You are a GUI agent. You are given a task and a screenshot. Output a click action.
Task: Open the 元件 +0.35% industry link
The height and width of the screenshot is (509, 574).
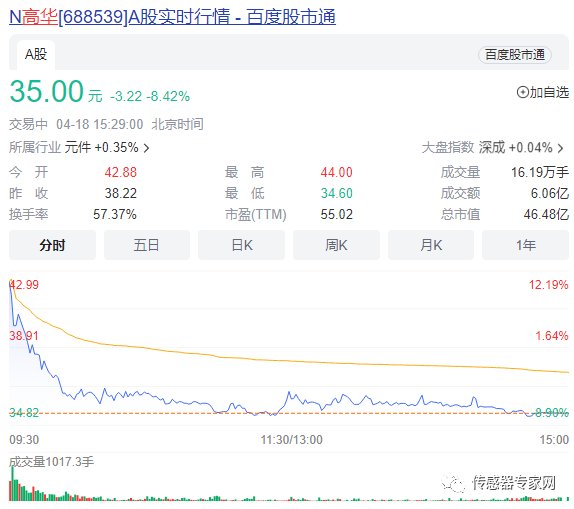click(101, 148)
